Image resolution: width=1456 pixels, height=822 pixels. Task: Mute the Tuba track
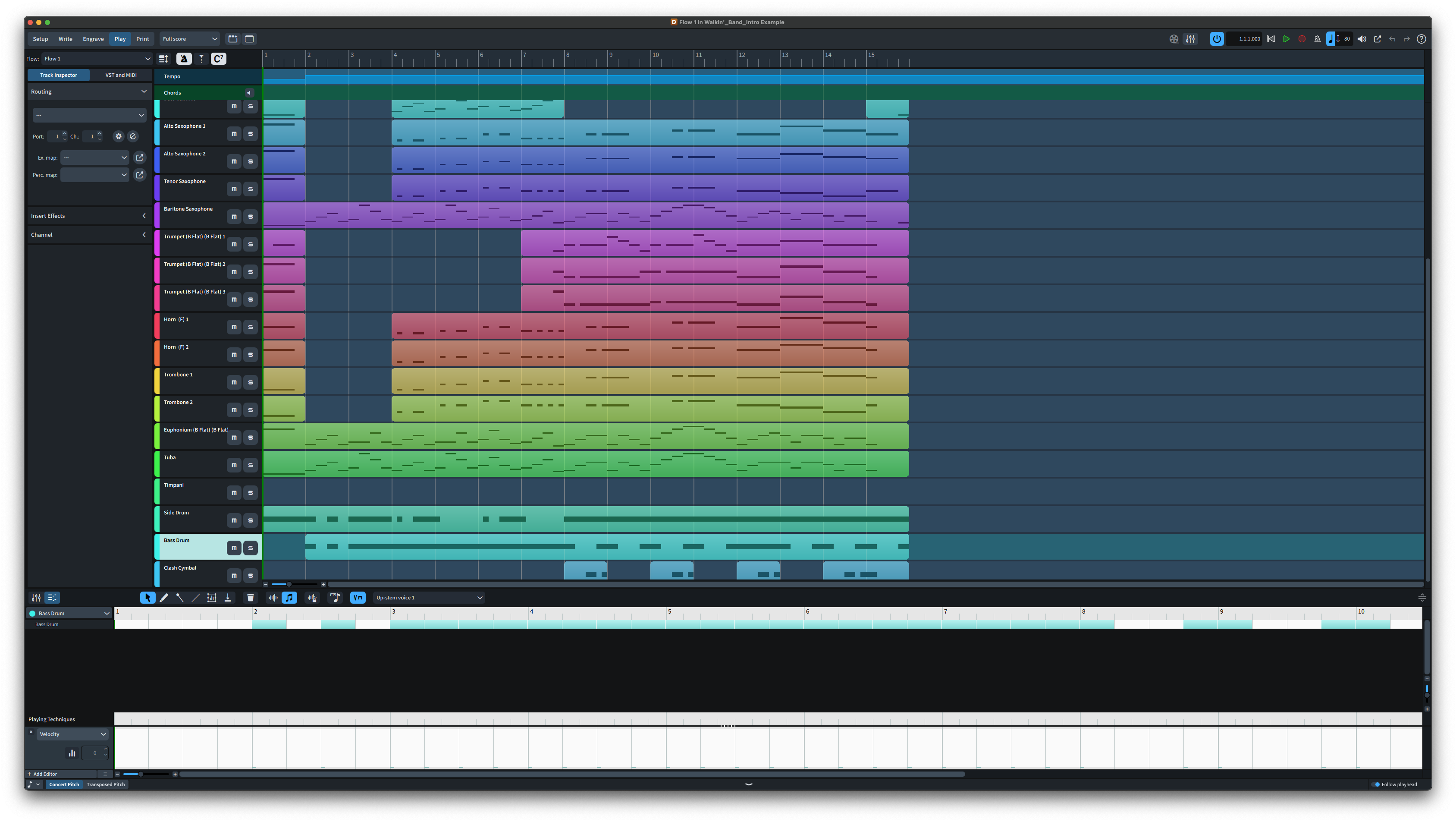(234, 465)
